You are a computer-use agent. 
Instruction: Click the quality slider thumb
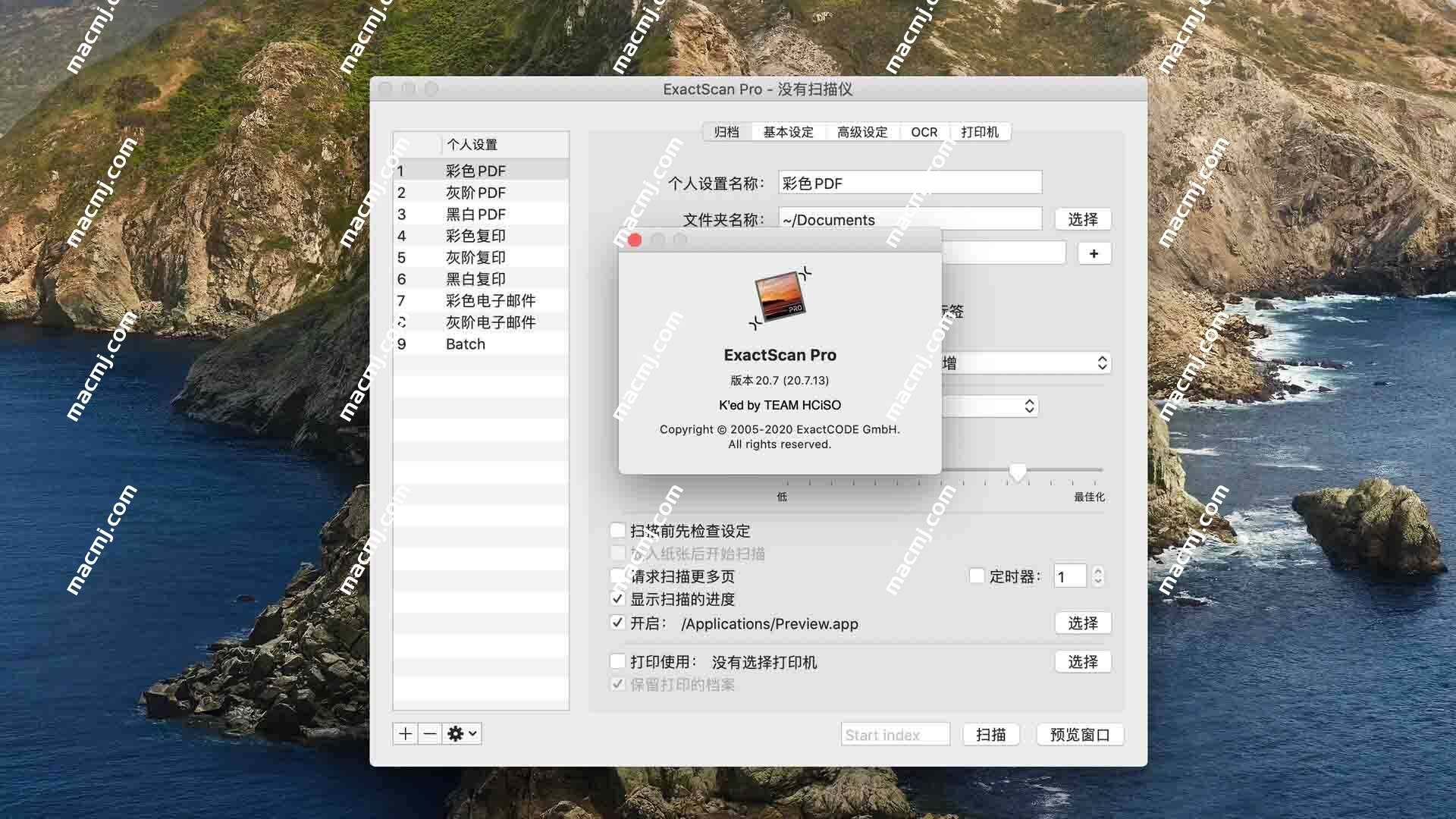coord(1018,472)
